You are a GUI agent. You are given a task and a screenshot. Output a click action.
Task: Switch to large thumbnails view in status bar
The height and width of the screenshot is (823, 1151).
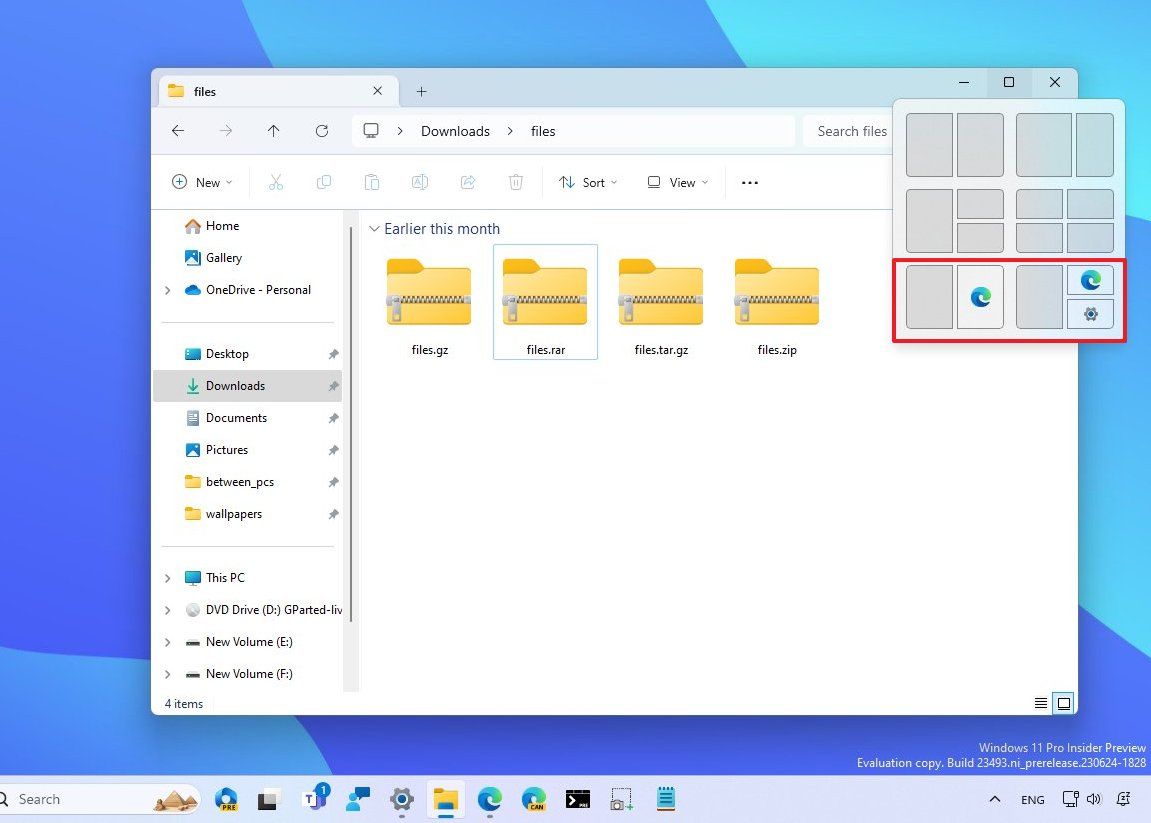(x=1063, y=703)
